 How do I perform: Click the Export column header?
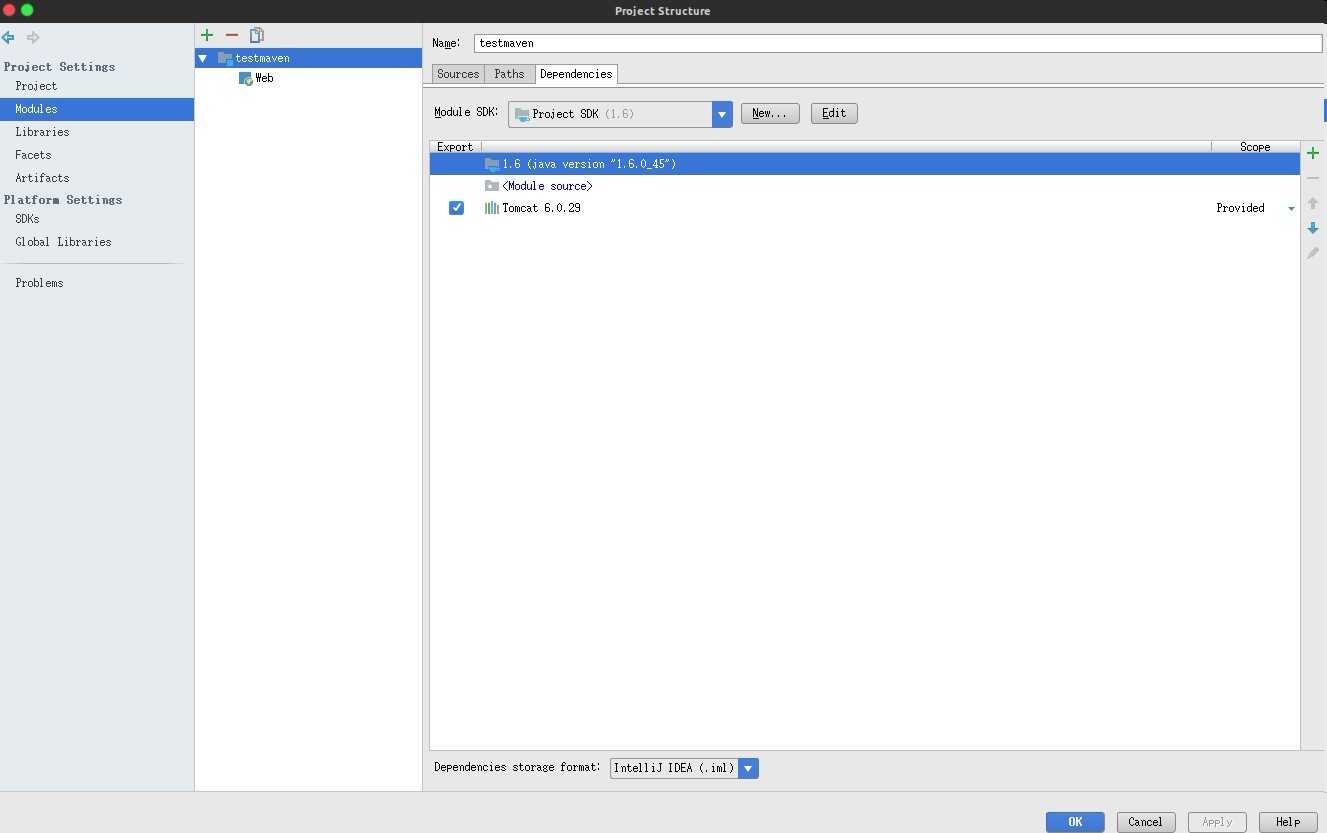coord(455,147)
